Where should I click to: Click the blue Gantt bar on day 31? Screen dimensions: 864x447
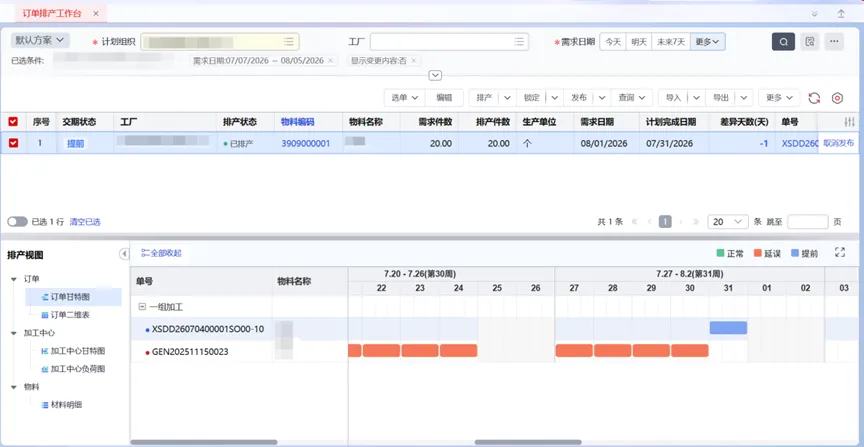point(728,328)
